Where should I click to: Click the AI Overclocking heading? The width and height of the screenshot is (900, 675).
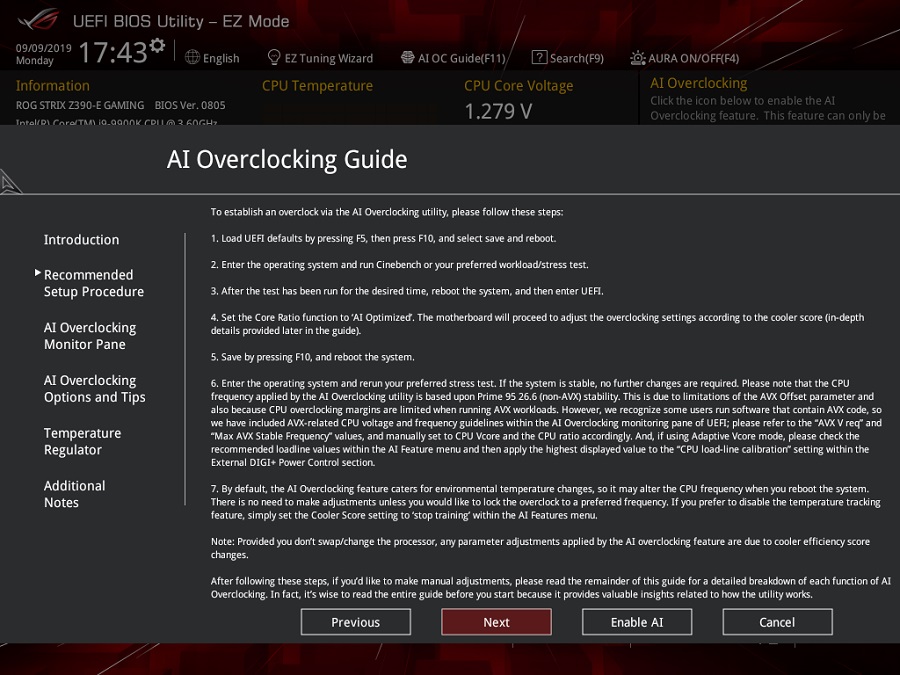(699, 83)
